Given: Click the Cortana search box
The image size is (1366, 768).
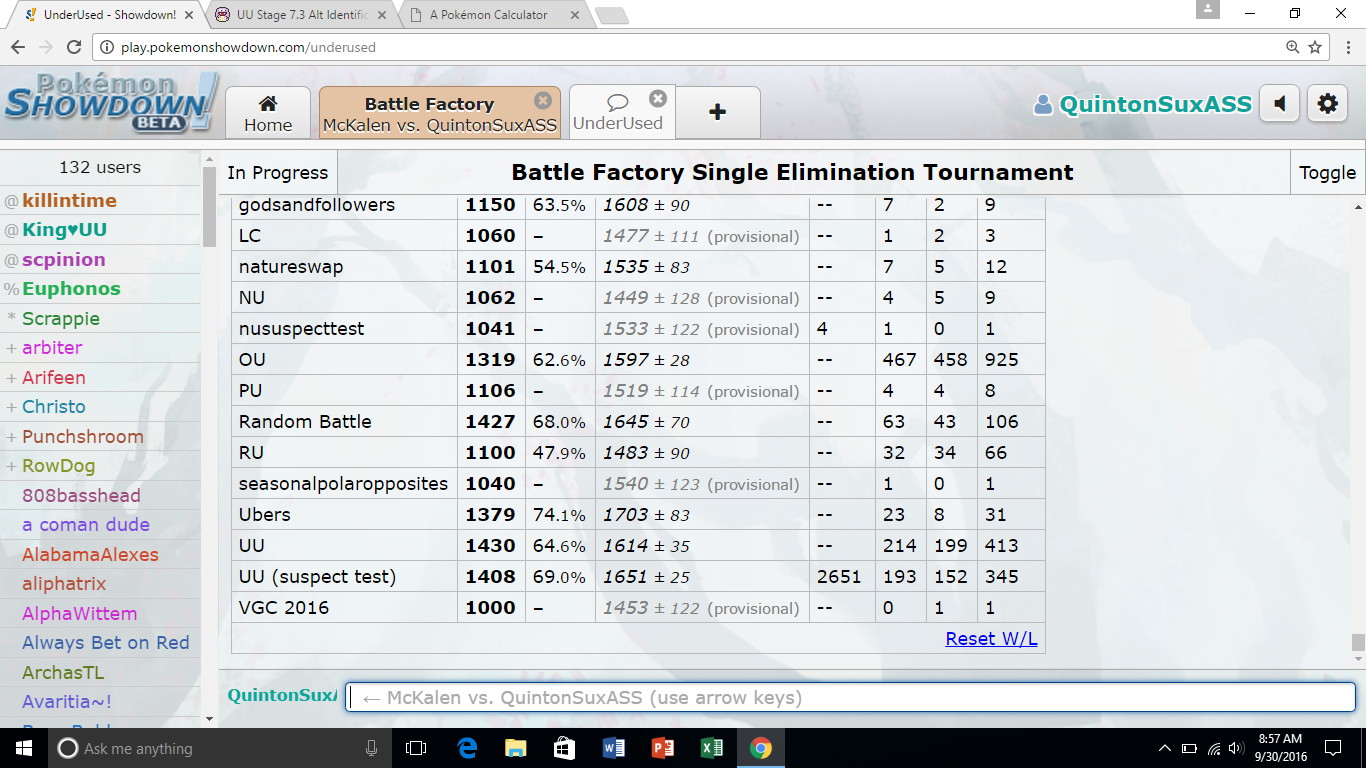Looking at the screenshot, I should [220, 748].
